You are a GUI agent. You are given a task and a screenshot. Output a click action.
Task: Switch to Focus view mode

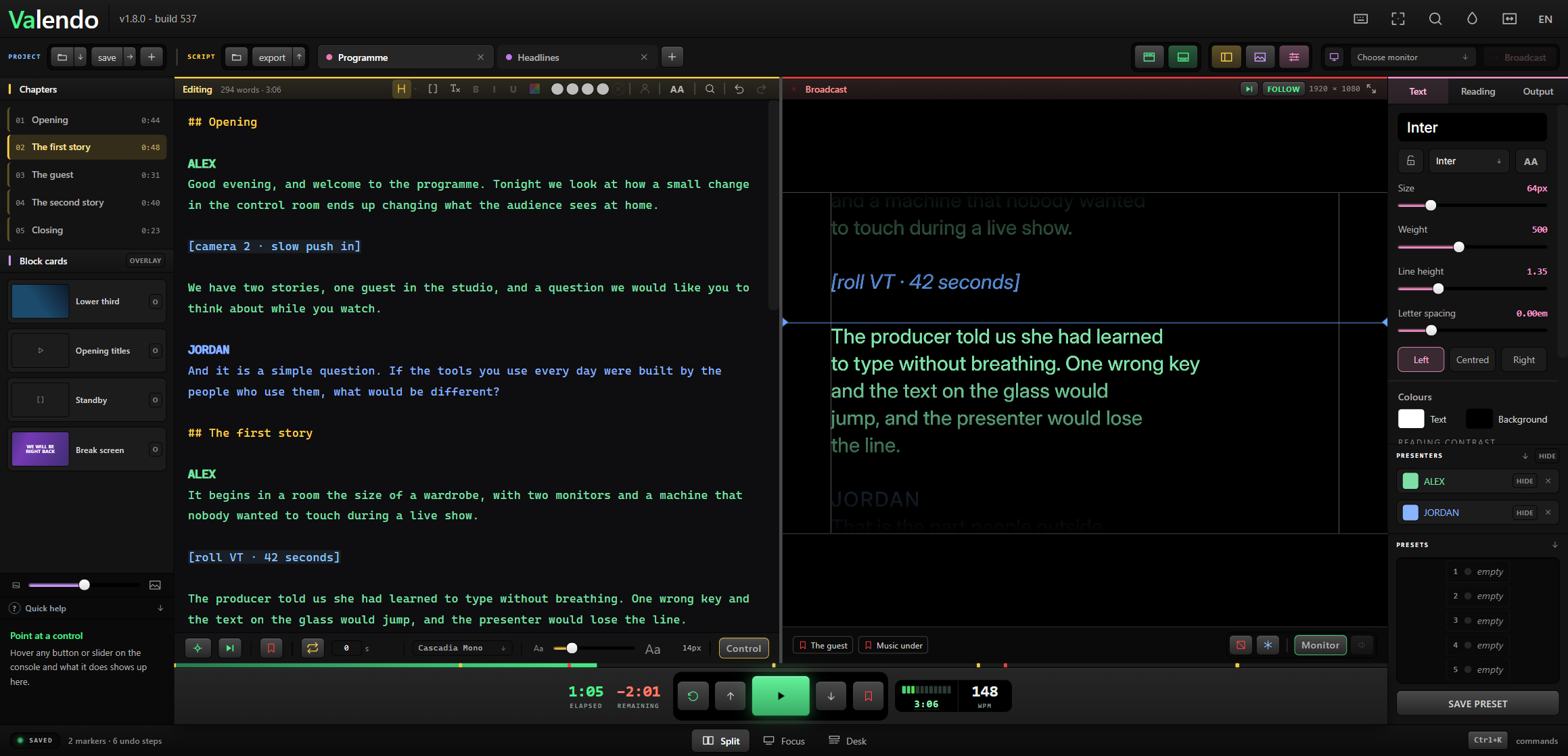(x=784, y=740)
